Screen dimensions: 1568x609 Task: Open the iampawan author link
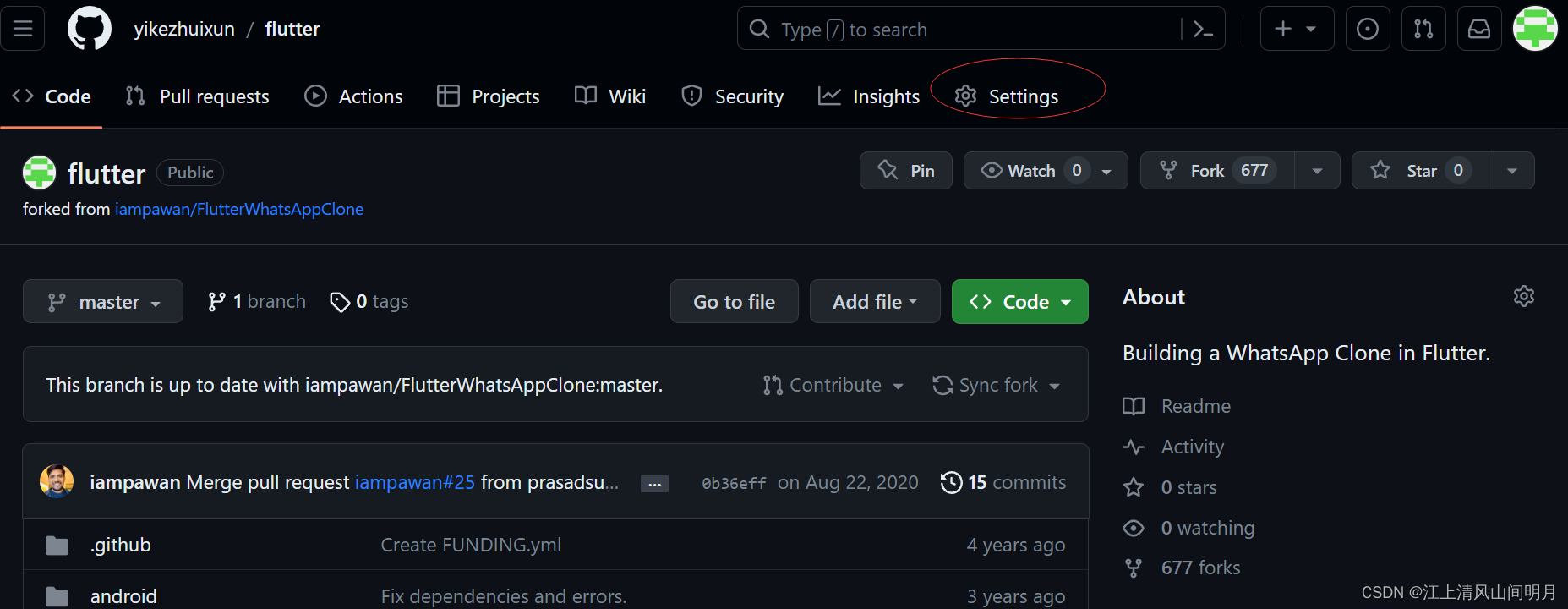135,482
